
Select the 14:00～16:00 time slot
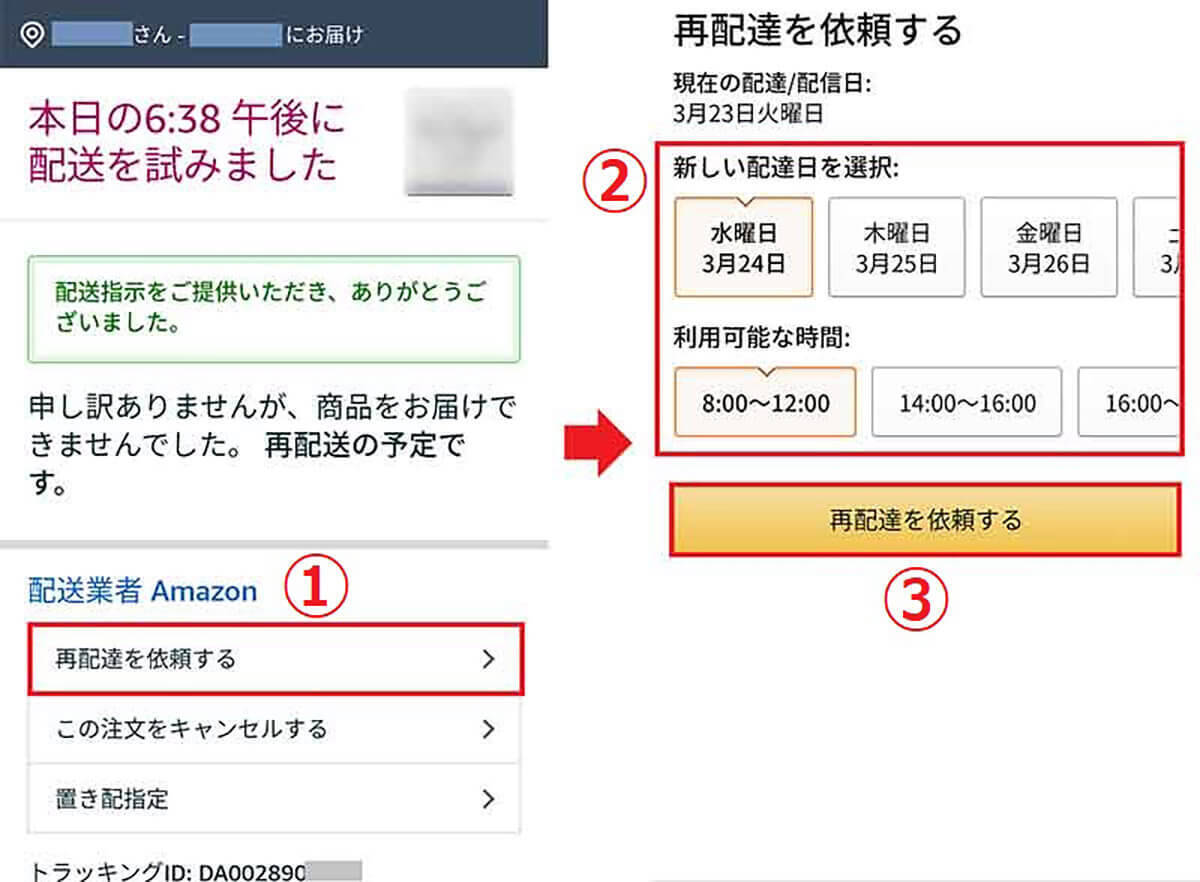[x=967, y=402]
